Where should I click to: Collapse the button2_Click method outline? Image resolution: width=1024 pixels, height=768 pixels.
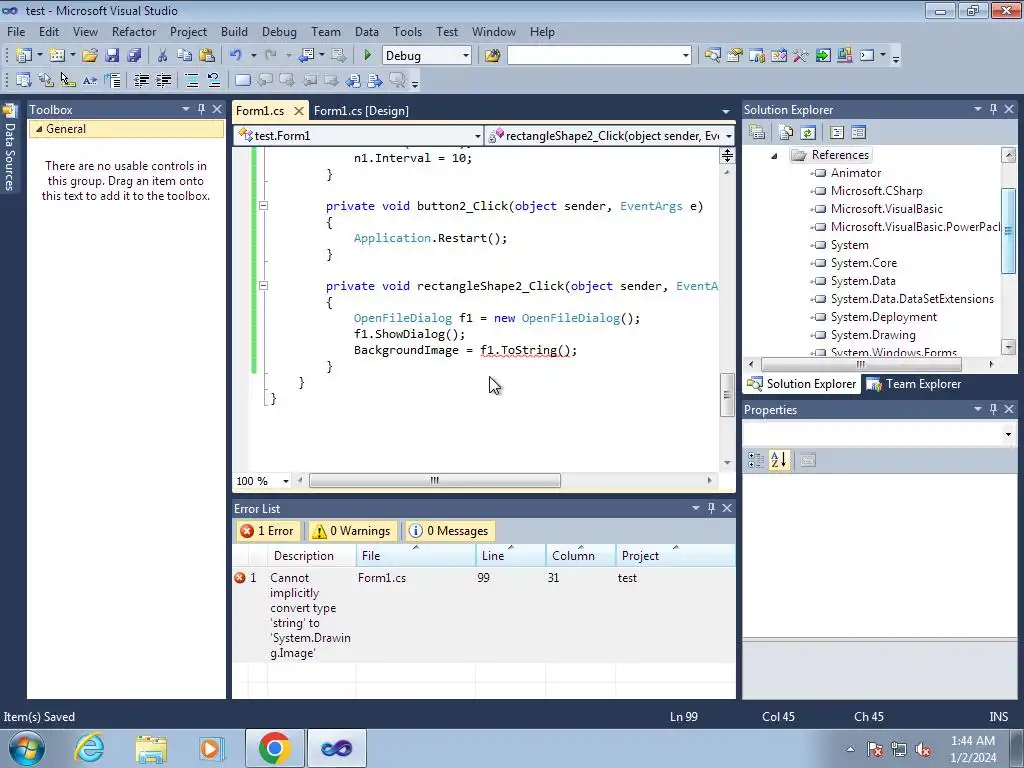(263, 205)
